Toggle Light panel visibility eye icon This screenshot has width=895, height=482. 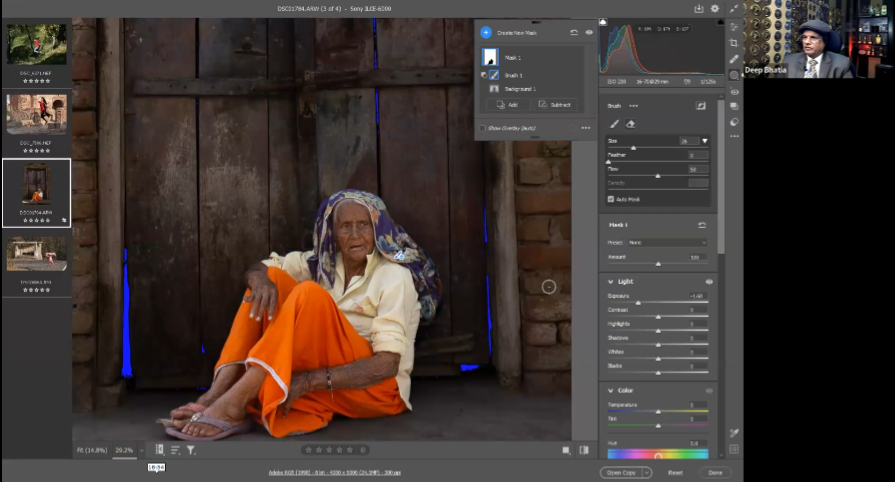point(709,282)
